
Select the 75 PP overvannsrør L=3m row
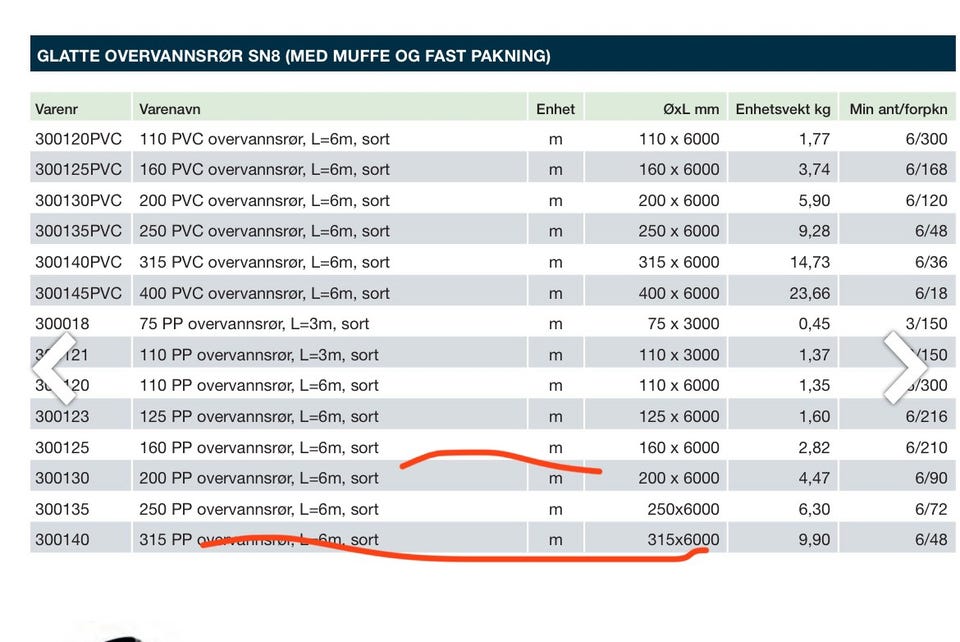(493, 324)
